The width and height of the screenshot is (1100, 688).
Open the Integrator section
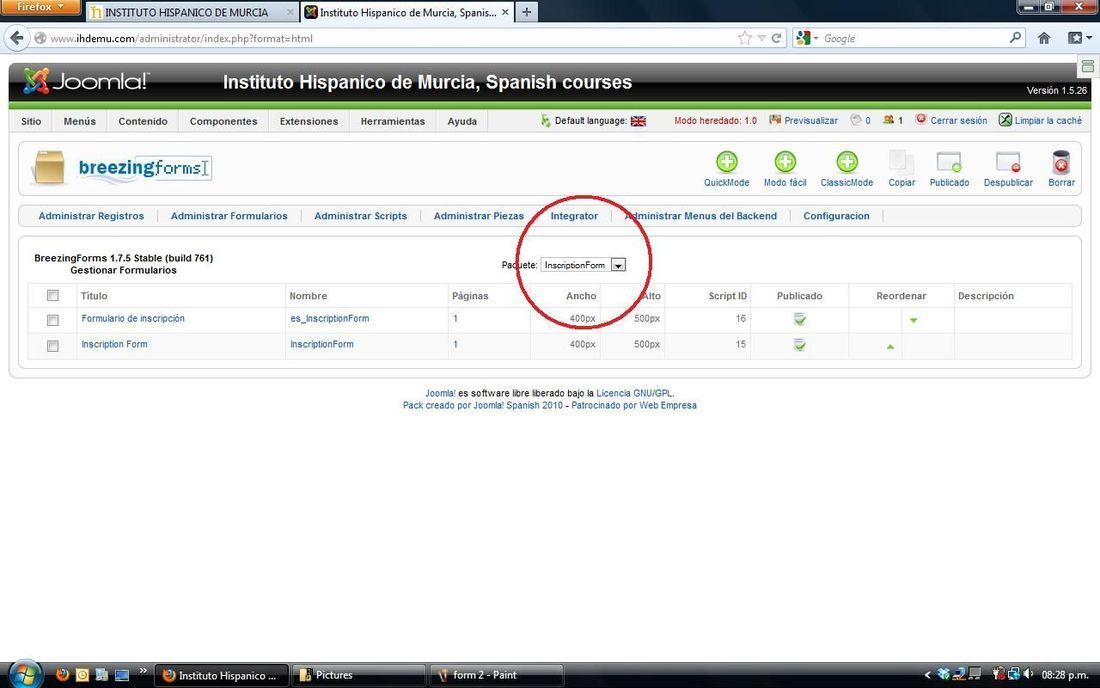point(574,216)
